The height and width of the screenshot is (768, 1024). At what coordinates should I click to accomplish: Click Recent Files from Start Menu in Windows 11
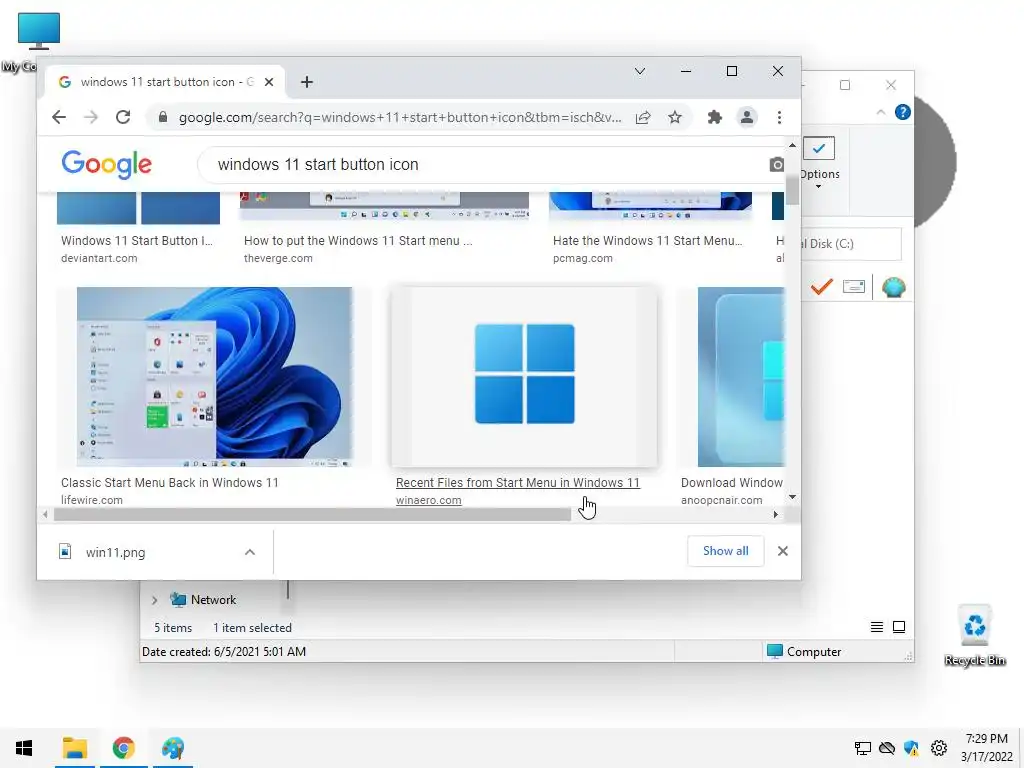click(518, 483)
